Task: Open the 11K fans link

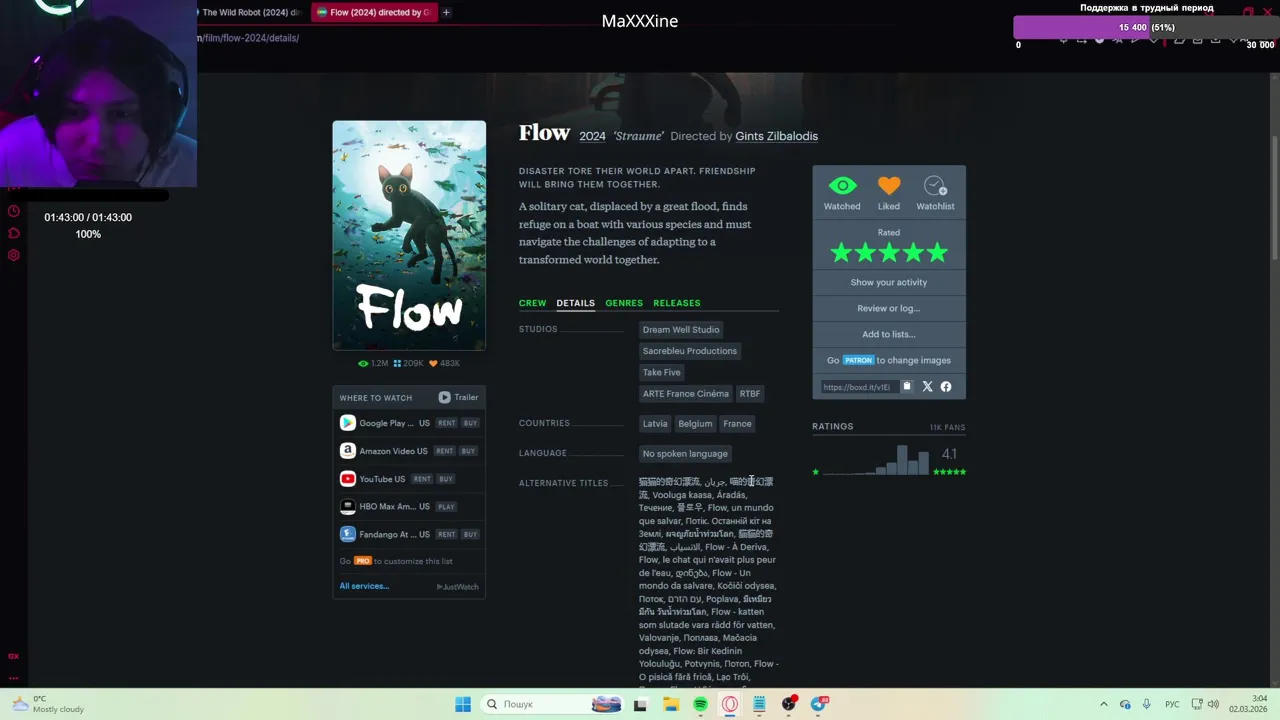Action: (x=947, y=427)
